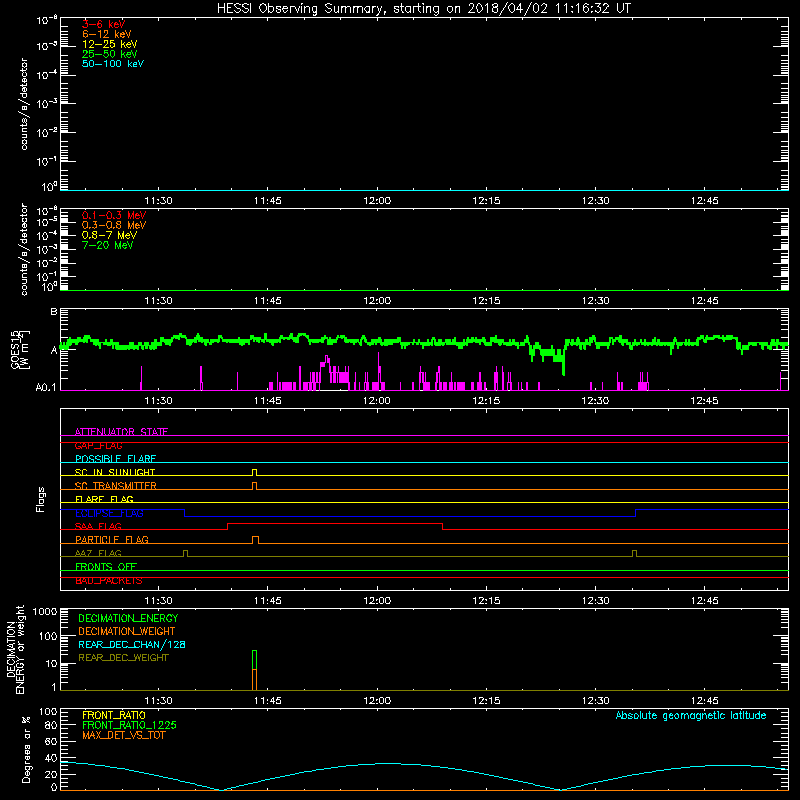
Task: Click the Degrees or % axis title
Action: point(26,749)
